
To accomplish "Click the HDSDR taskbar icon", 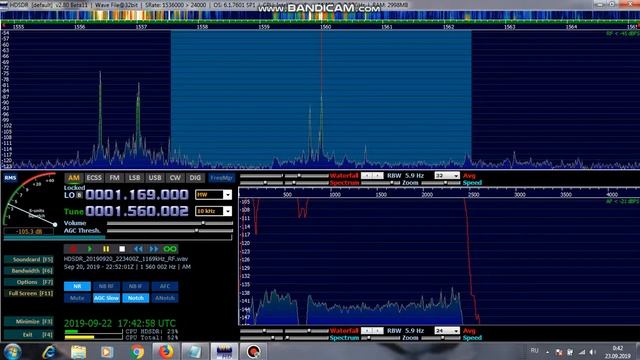I will 224,351.
